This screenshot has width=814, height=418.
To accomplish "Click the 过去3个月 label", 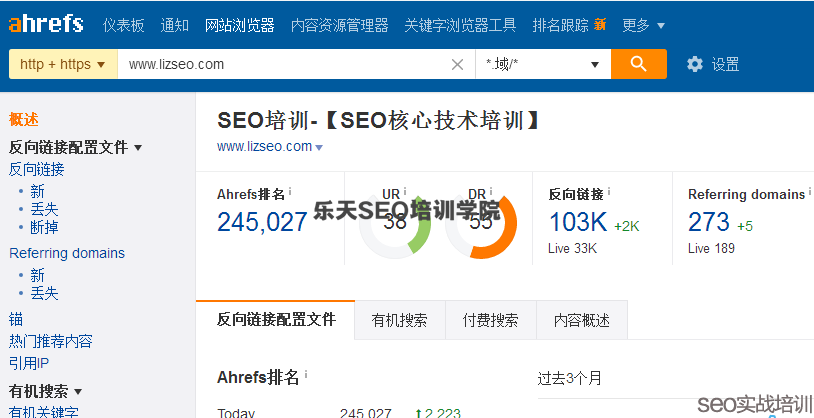I will 569,378.
